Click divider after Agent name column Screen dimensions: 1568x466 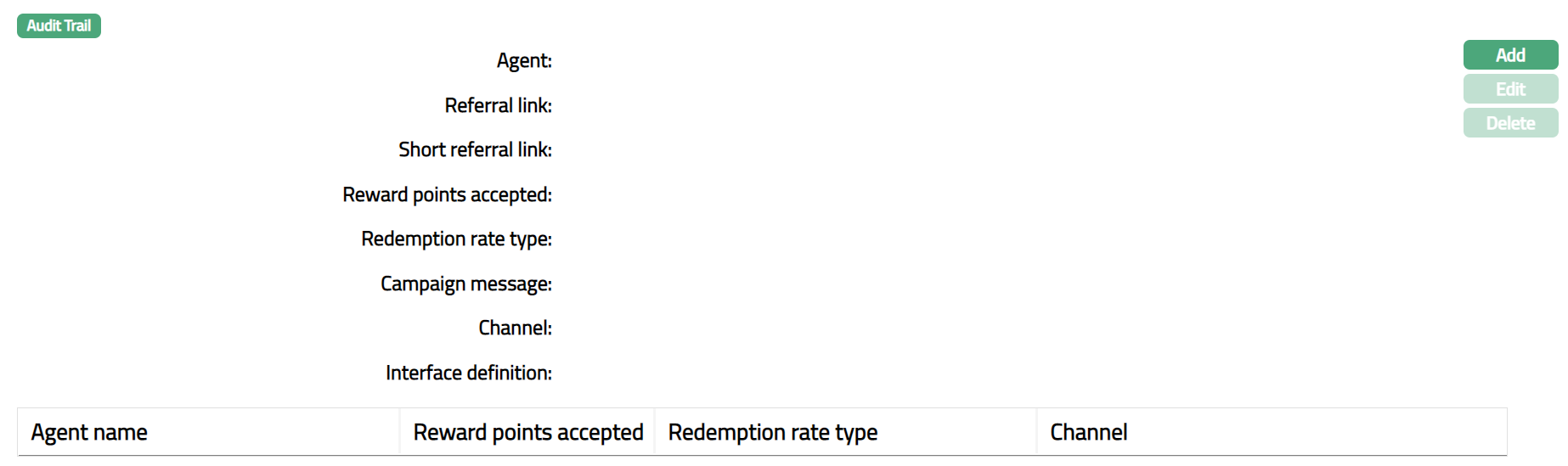tap(400, 432)
